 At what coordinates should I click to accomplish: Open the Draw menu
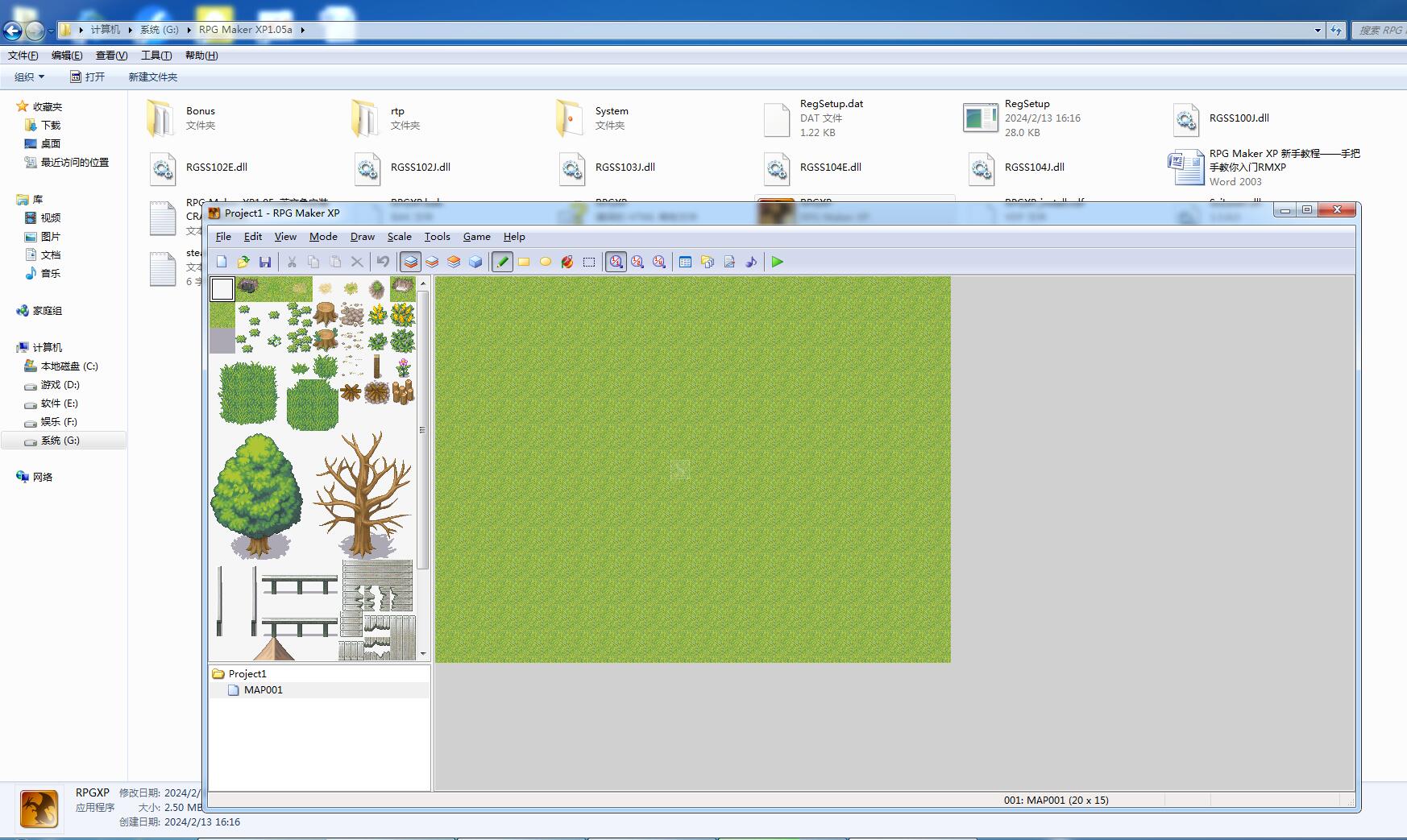click(x=363, y=237)
